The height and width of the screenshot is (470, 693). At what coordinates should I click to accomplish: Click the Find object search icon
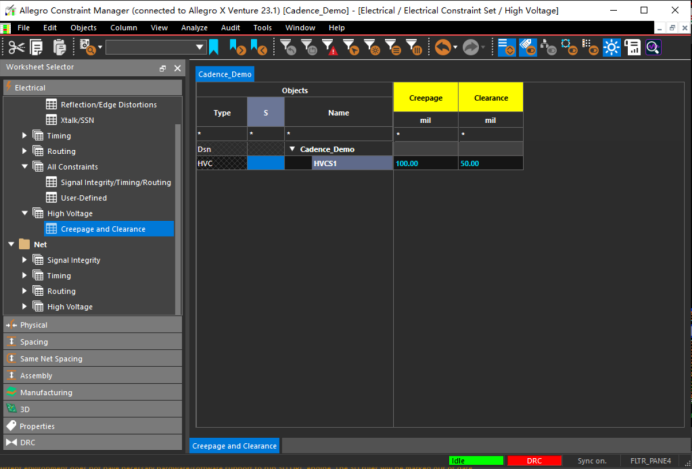click(x=88, y=47)
